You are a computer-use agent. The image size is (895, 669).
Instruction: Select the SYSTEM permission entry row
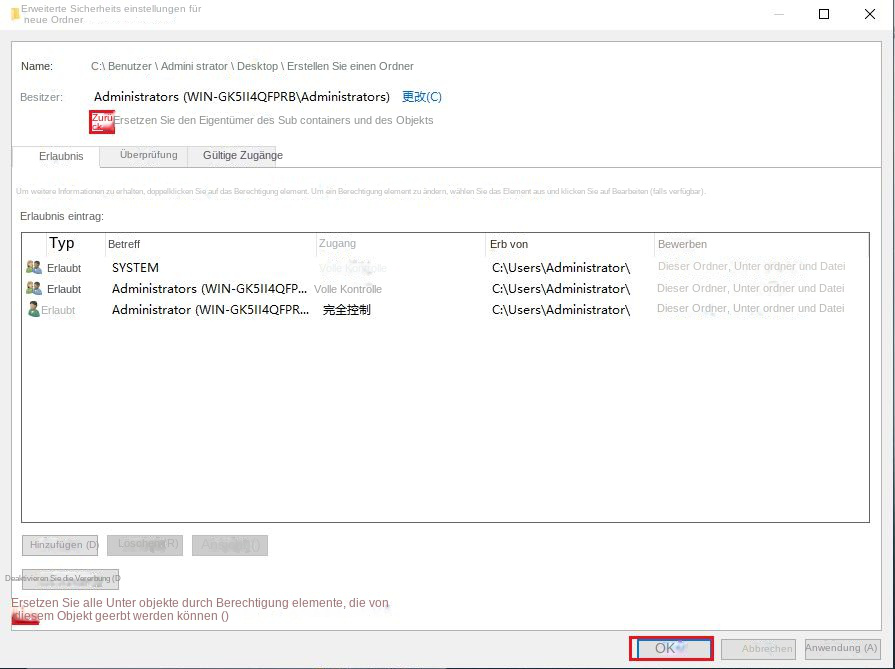(300, 268)
